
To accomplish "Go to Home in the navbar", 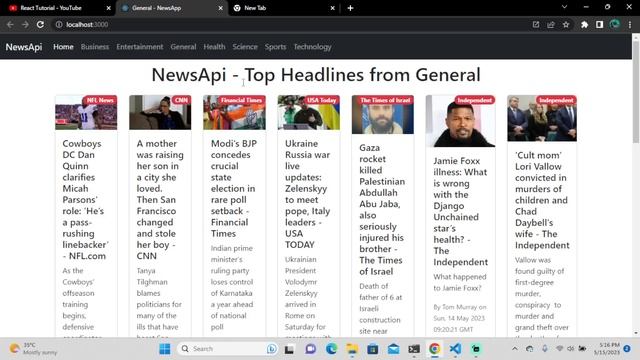I will pos(63,47).
